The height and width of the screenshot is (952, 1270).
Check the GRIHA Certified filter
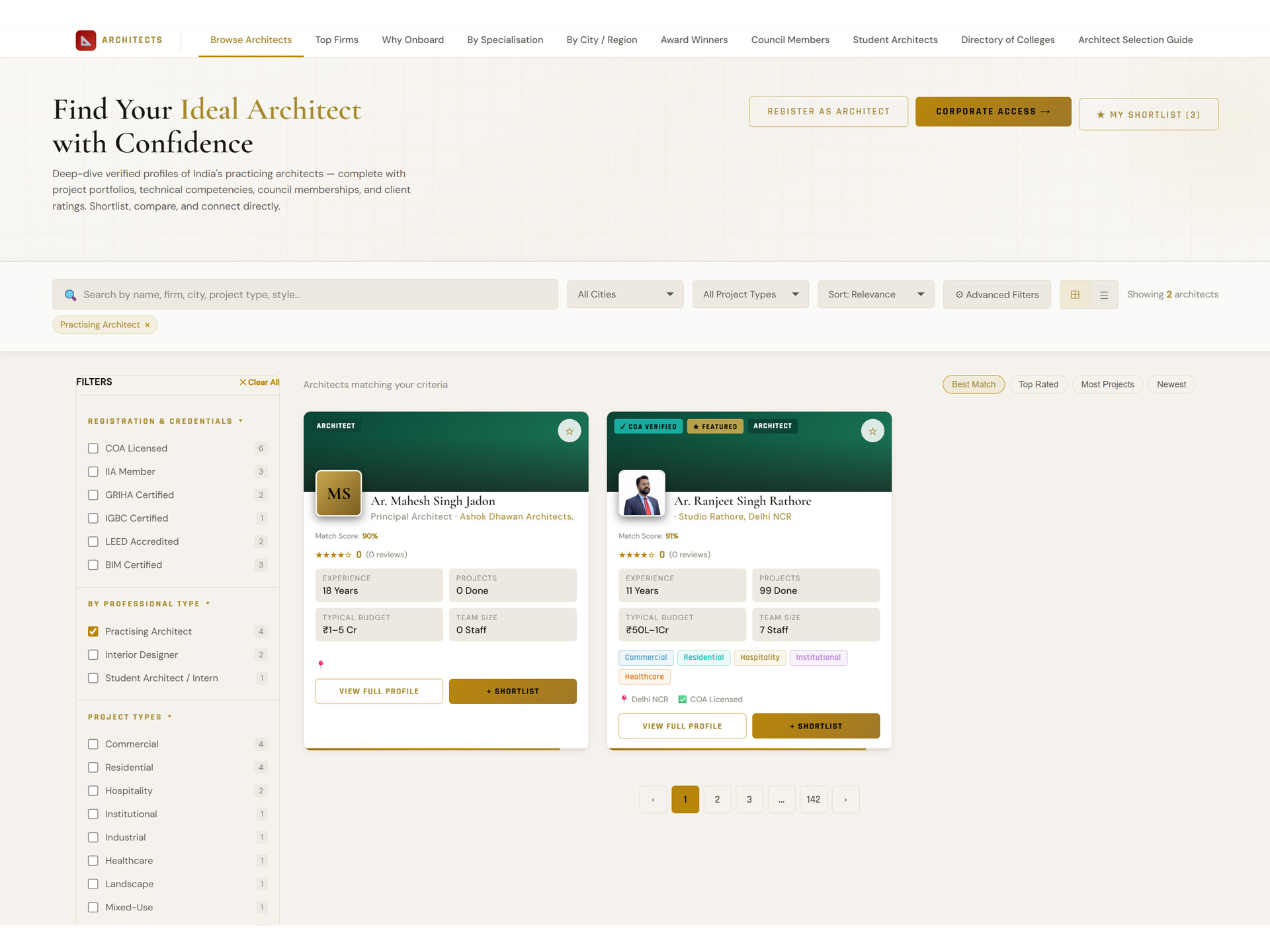tap(93, 495)
